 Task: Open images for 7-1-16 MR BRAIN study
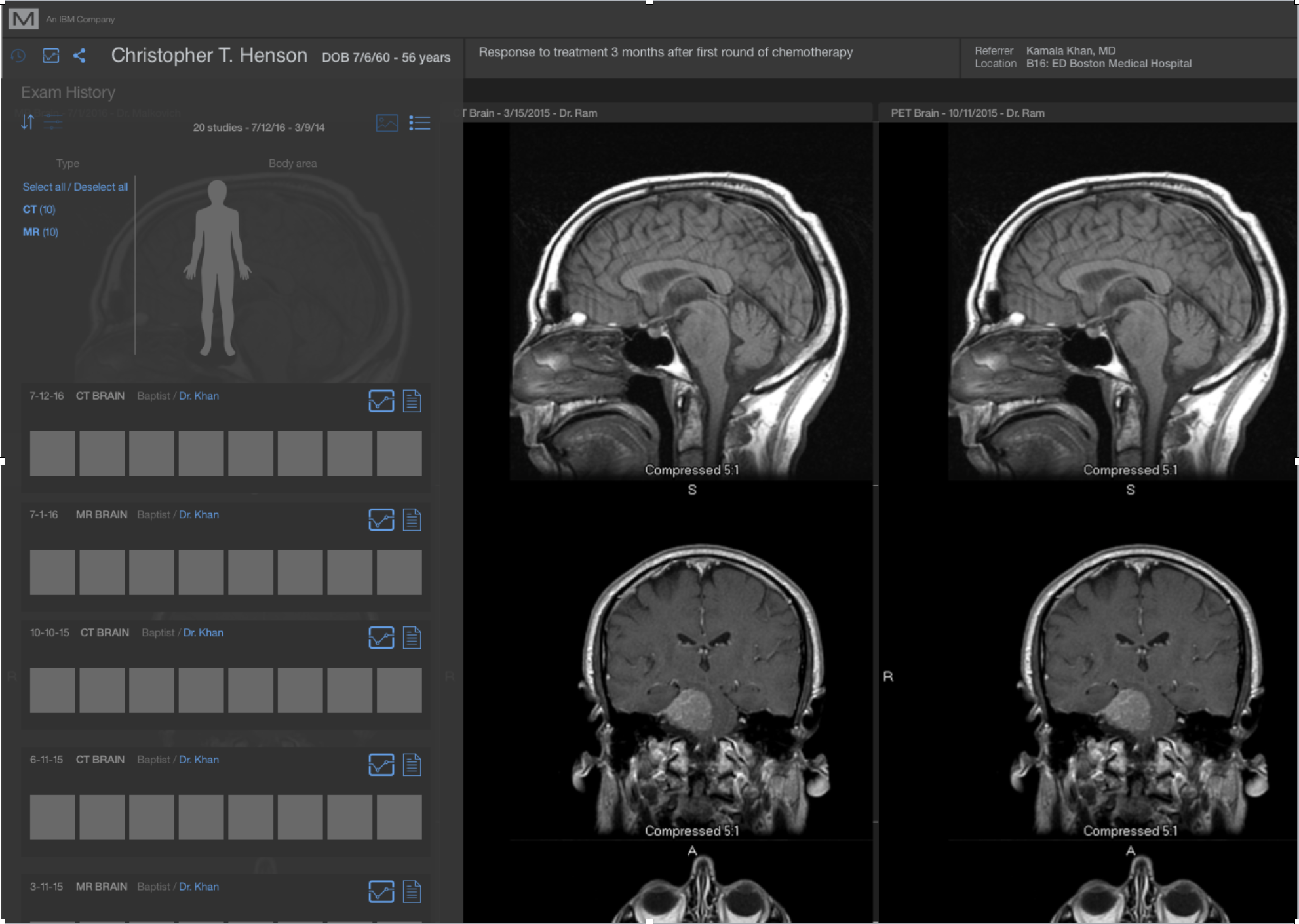[x=381, y=520]
